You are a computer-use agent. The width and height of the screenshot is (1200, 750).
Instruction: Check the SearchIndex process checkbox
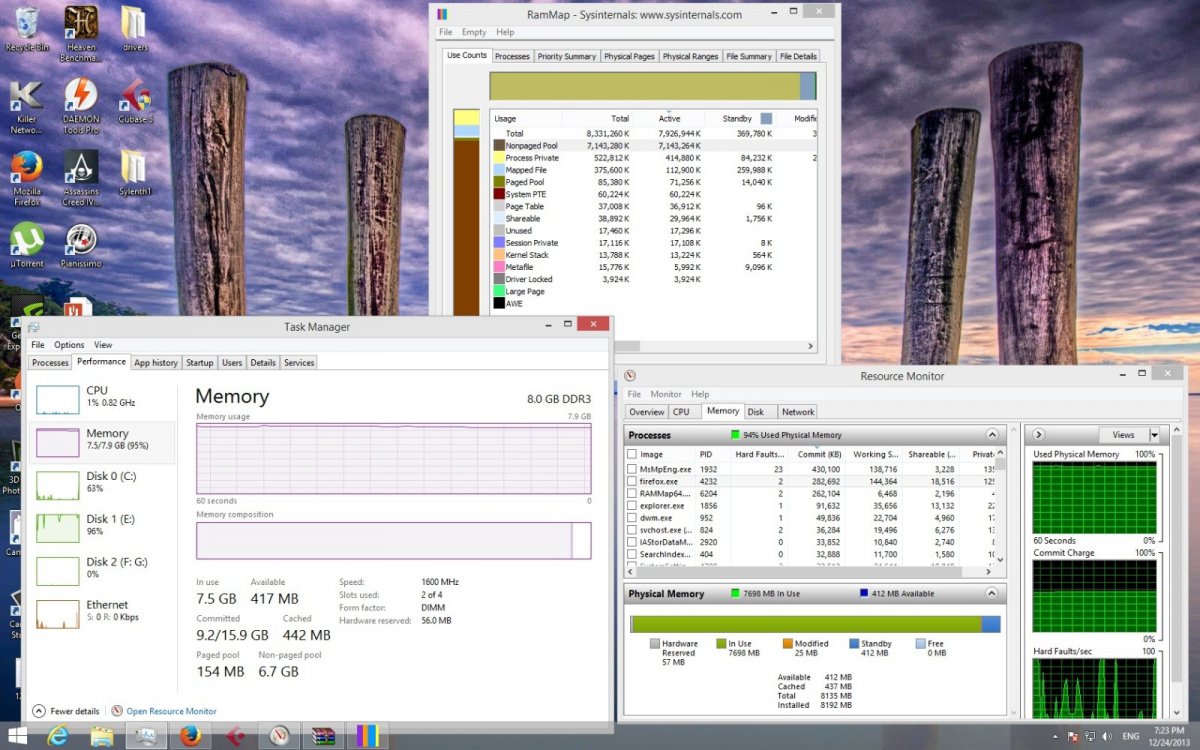tap(631, 554)
